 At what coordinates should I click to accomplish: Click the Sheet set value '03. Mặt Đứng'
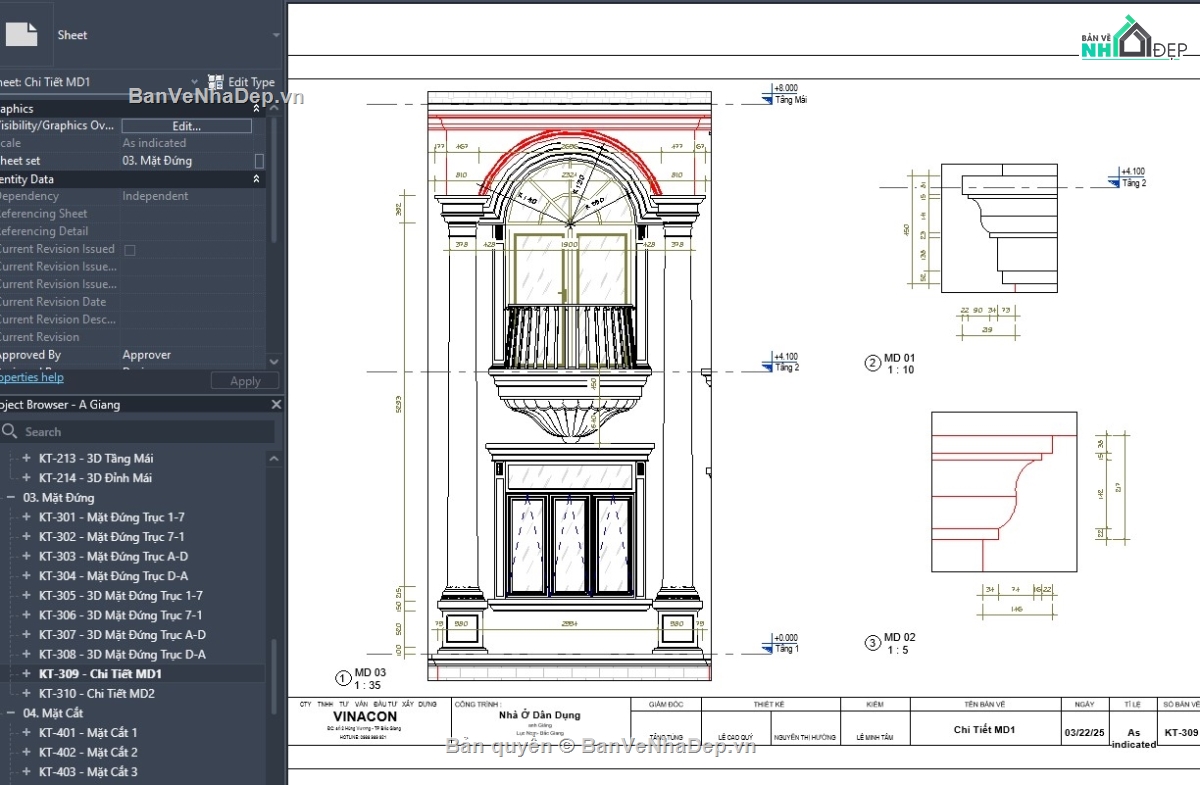coord(157,161)
